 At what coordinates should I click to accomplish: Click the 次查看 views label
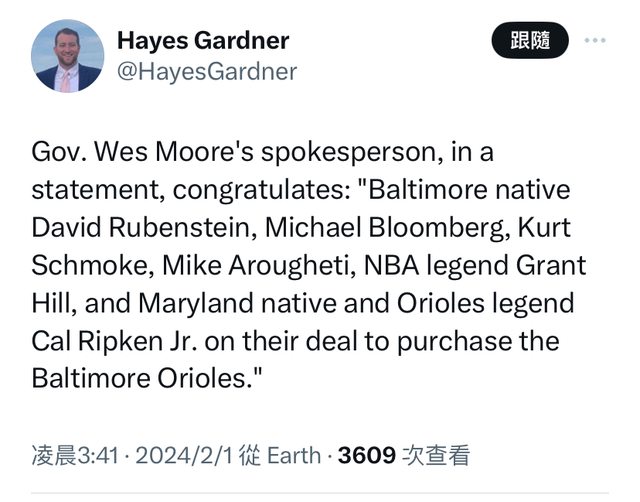[x=435, y=457]
